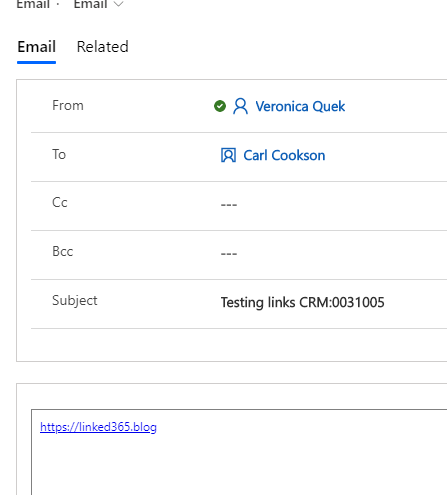Click the To field label
This screenshot has width=447, height=495.
point(59,155)
